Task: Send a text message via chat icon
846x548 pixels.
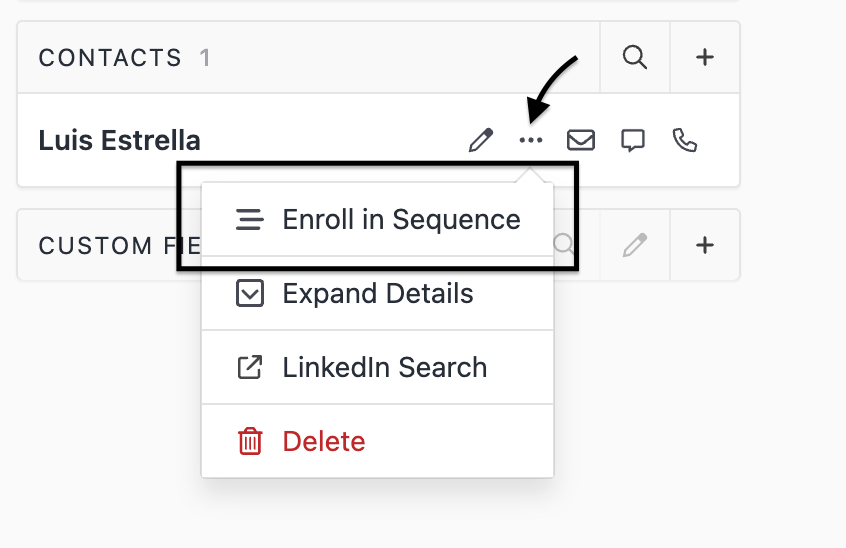Action: point(632,140)
